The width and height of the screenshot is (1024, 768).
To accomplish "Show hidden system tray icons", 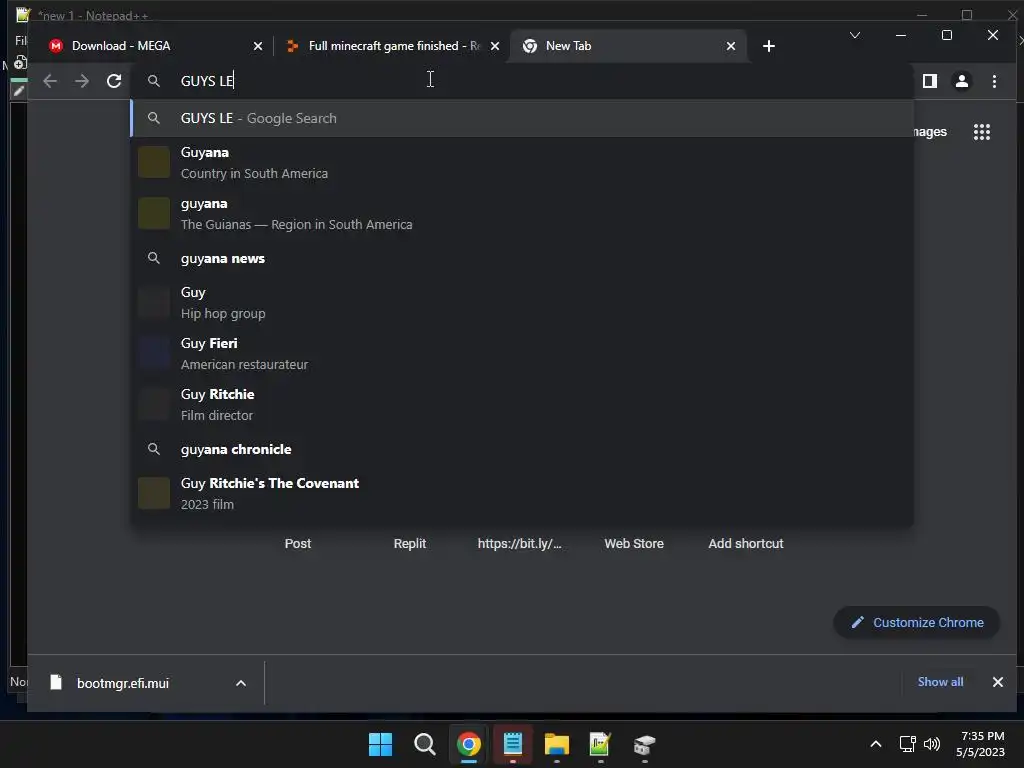I will coord(876,744).
